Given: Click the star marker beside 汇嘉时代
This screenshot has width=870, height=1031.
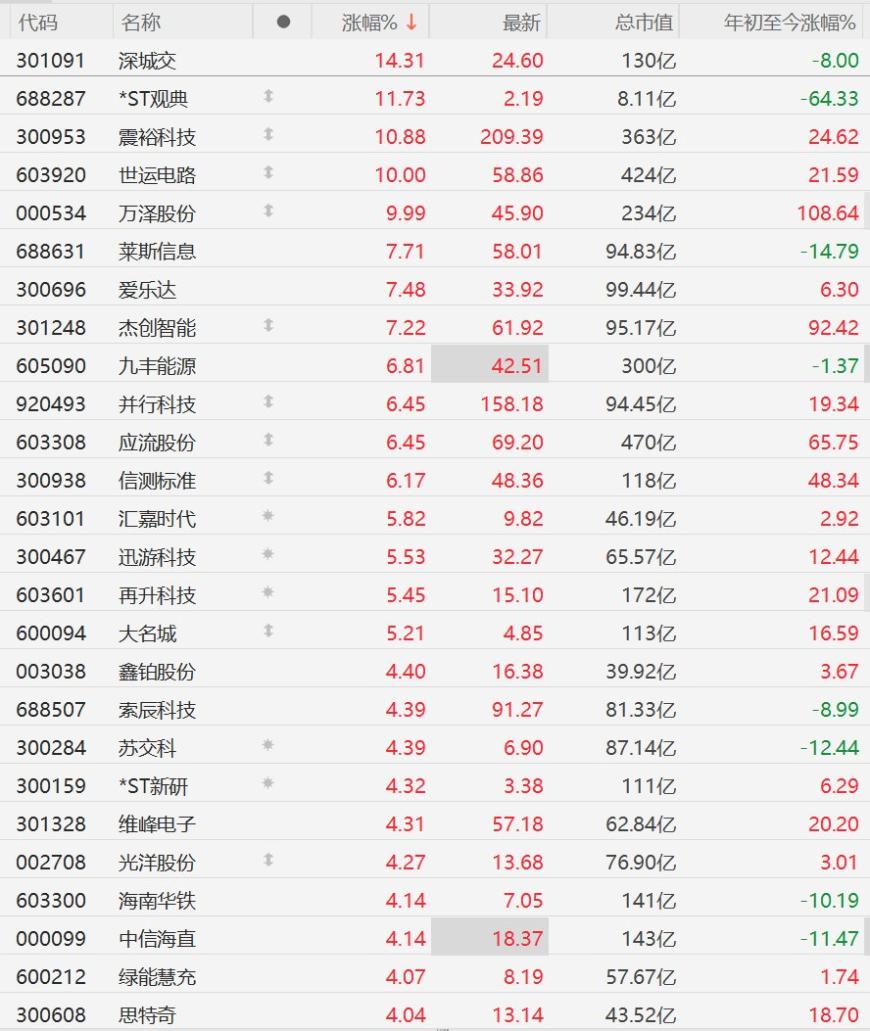Looking at the screenshot, I should tap(268, 517).
